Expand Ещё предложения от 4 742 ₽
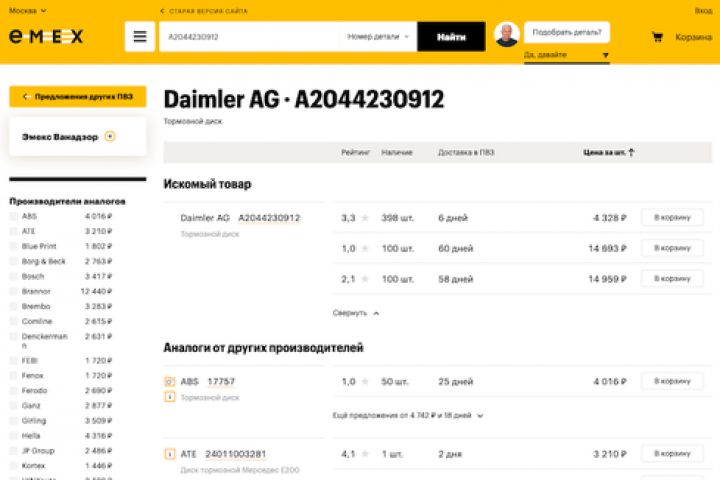720x480 pixels. click(407, 415)
